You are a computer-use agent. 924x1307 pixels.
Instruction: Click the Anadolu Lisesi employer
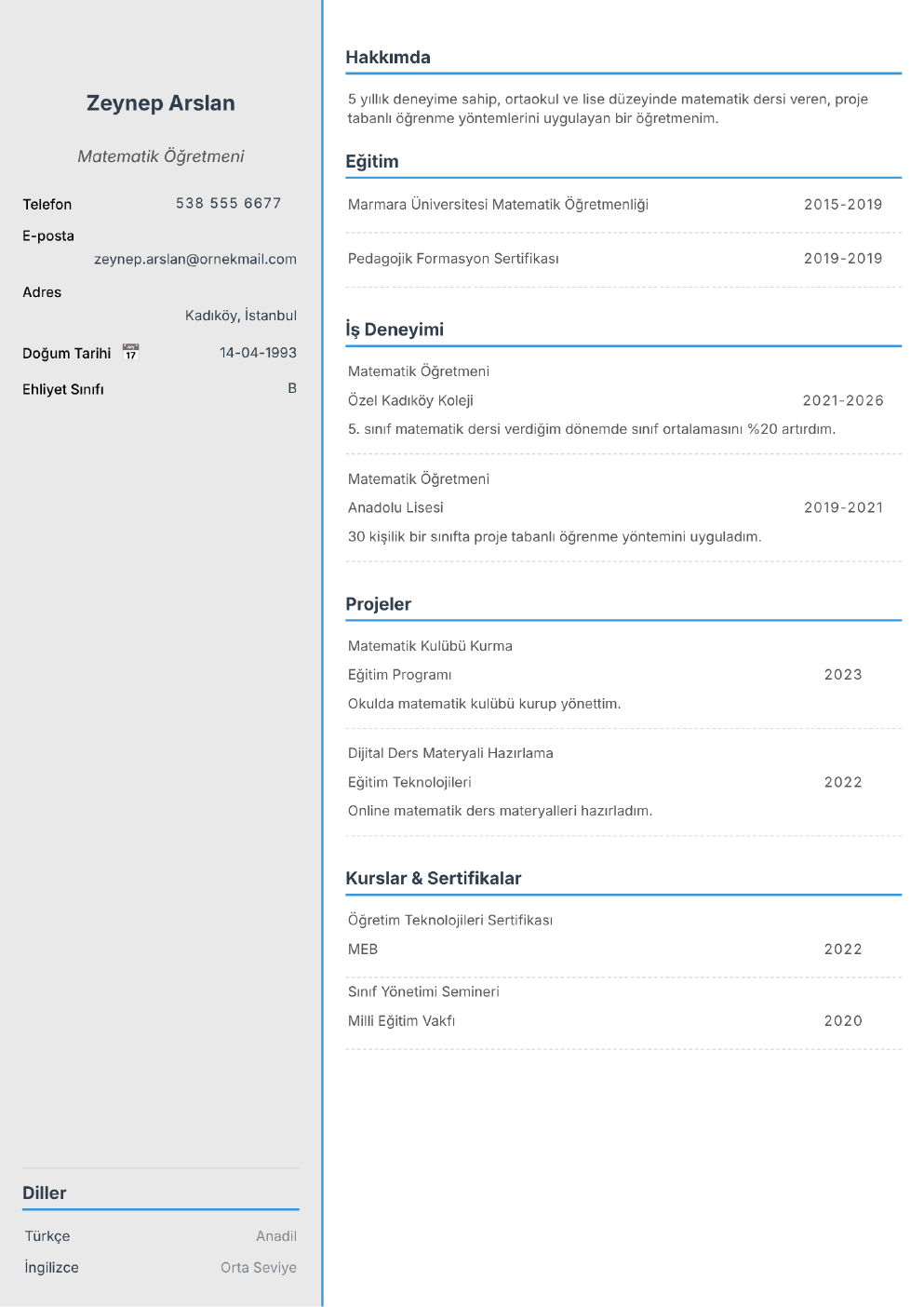(395, 507)
